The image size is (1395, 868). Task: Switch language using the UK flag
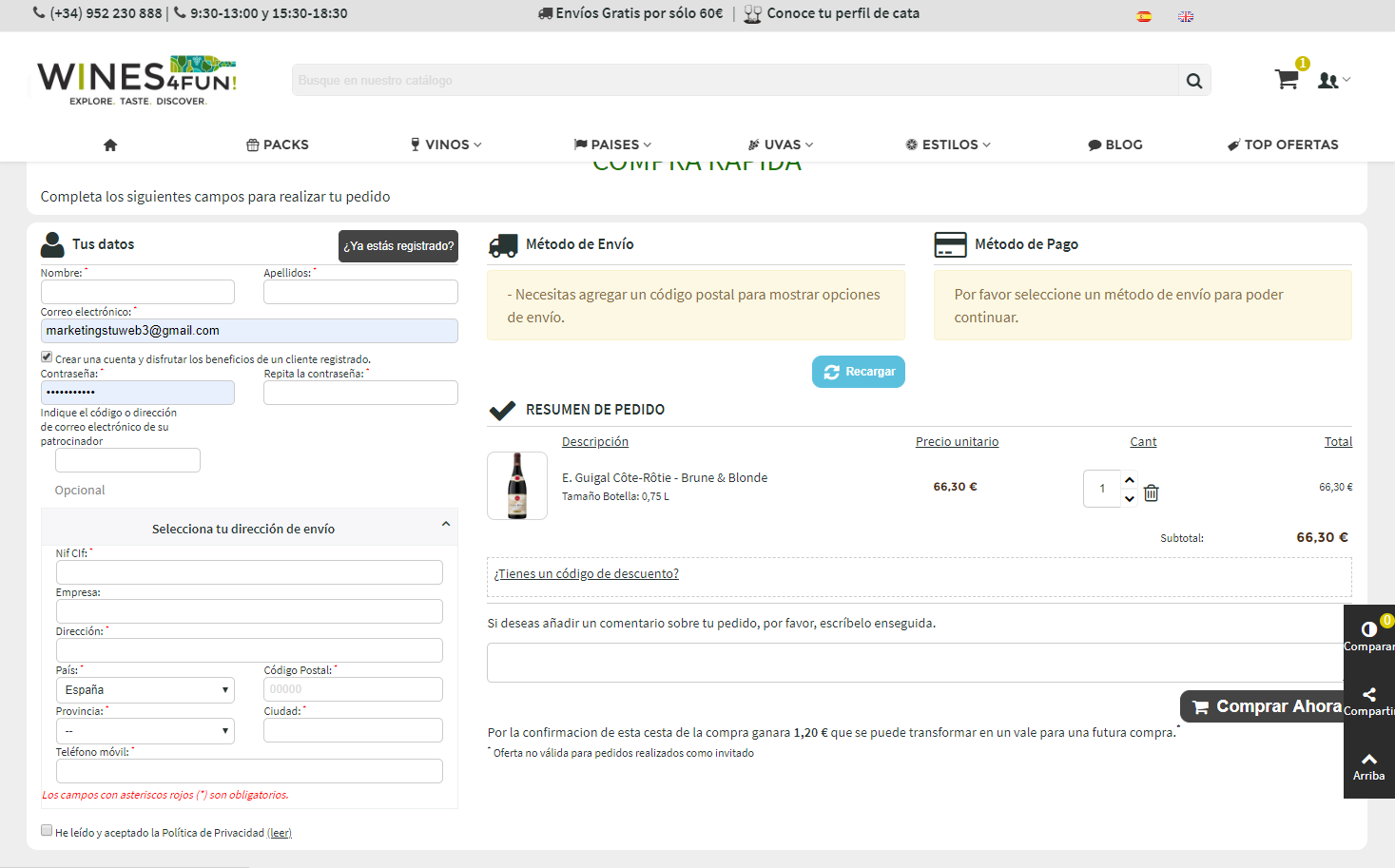(x=1186, y=16)
